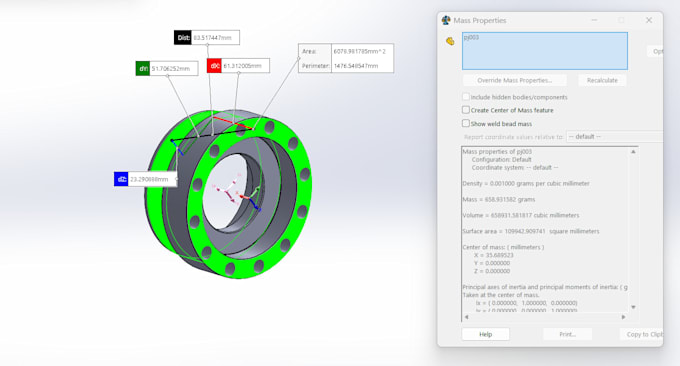Click the 51.706252mm dY value

point(171,69)
